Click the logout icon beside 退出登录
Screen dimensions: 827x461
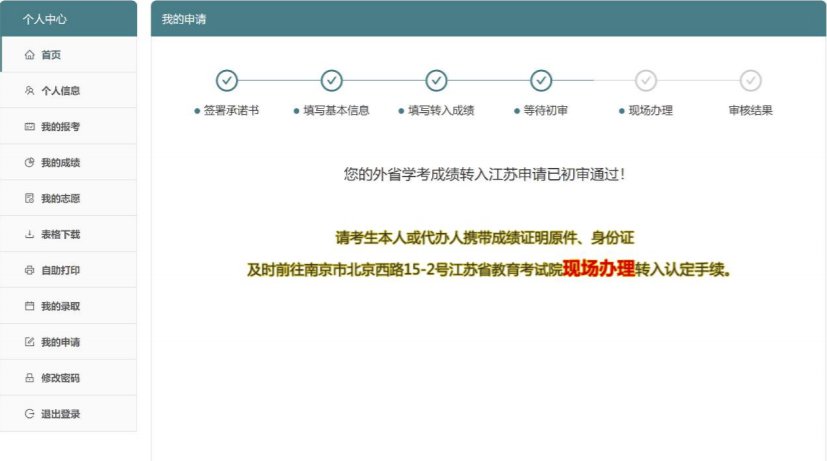(30, 414)
